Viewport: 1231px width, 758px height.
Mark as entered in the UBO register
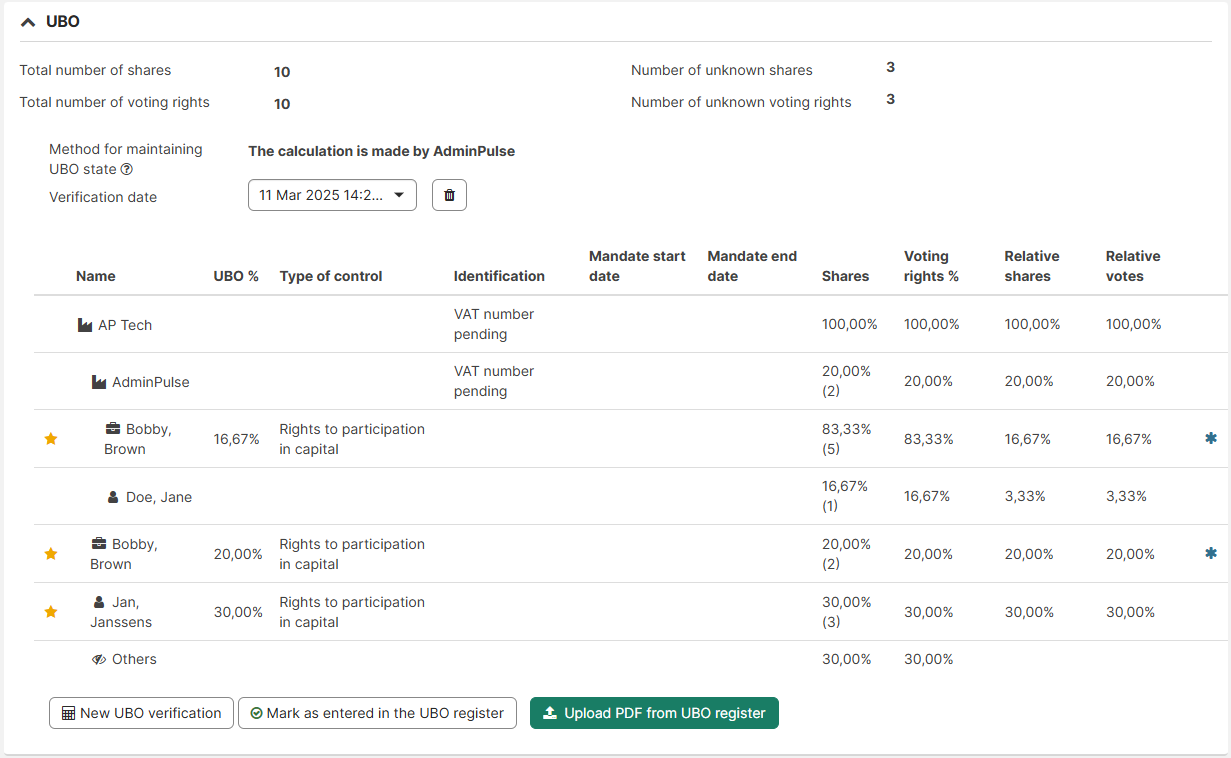[x=377, y=713]
